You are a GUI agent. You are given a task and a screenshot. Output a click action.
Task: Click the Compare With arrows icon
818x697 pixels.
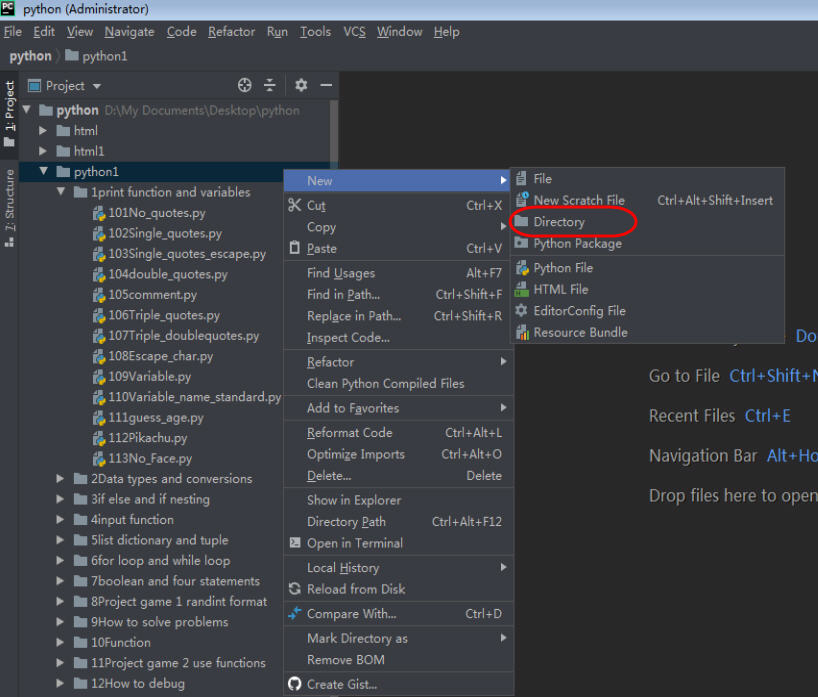pyautogui.click(x=295, y=614)
